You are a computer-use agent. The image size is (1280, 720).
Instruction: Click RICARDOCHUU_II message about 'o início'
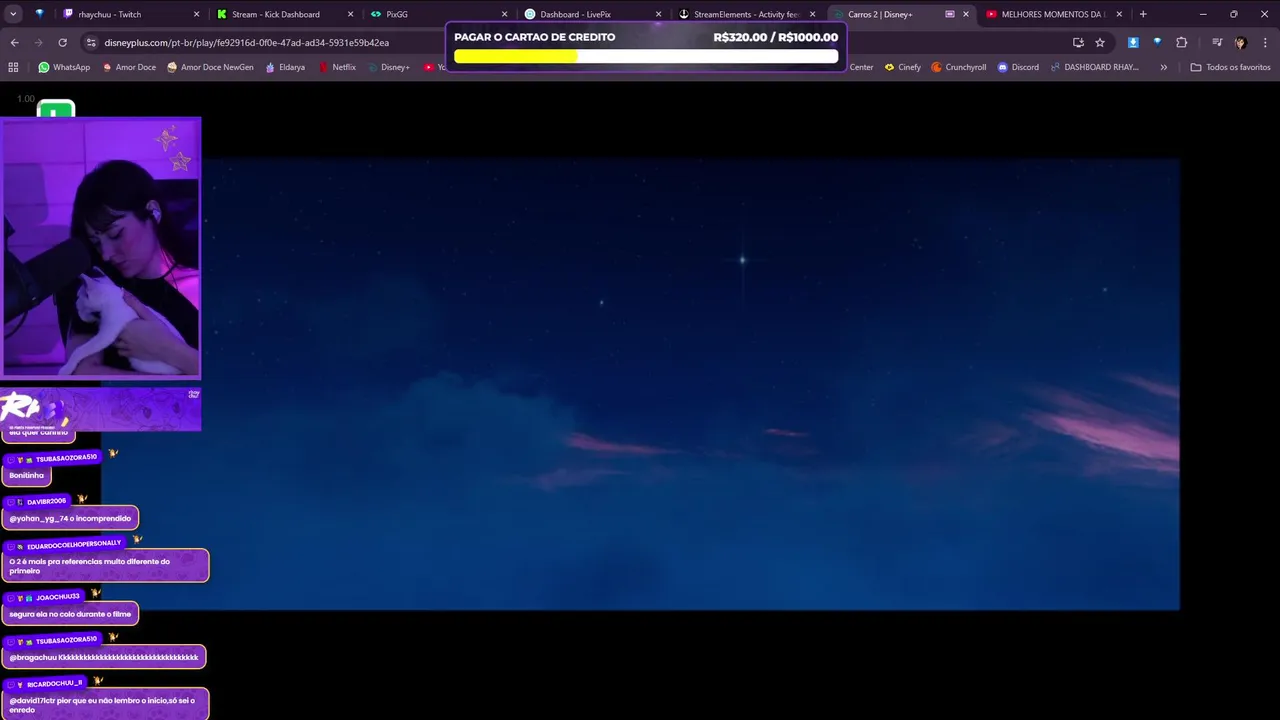pyautogui.click(x=105, y=705)
